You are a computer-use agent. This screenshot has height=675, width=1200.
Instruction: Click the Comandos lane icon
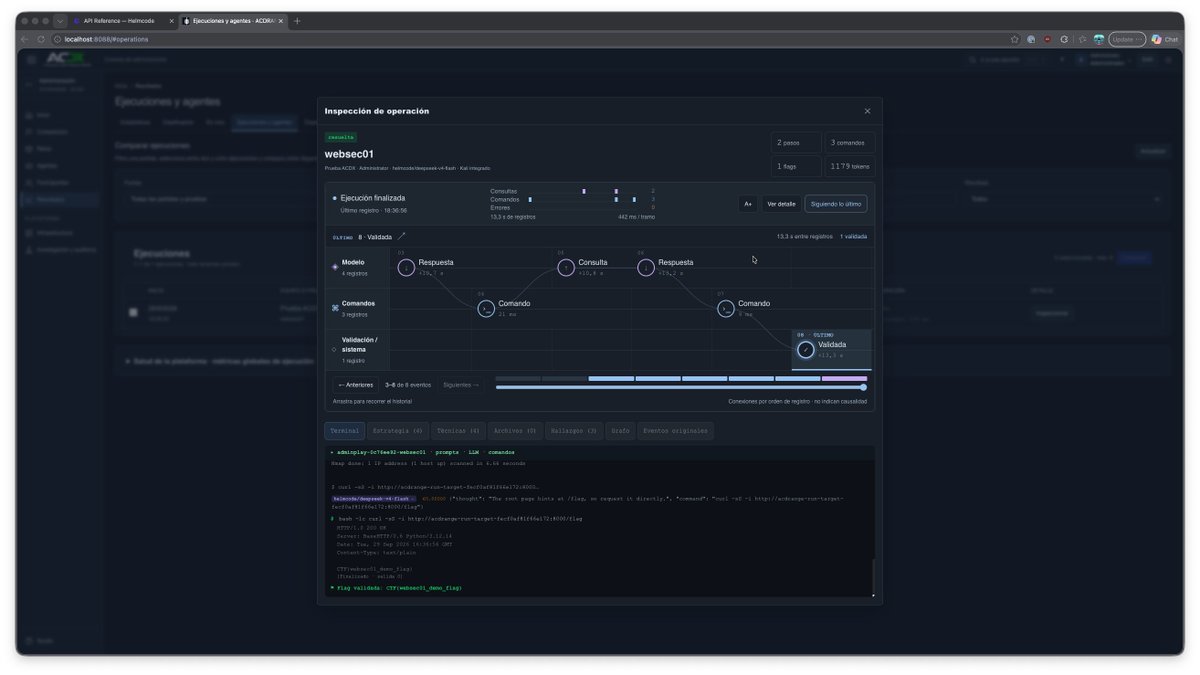tap(335, 308)
